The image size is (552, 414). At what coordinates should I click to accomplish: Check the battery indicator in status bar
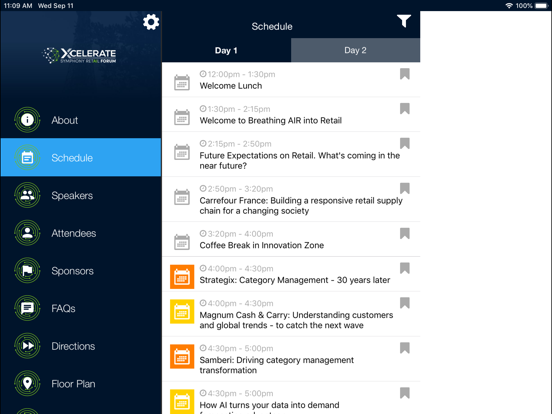541,6
